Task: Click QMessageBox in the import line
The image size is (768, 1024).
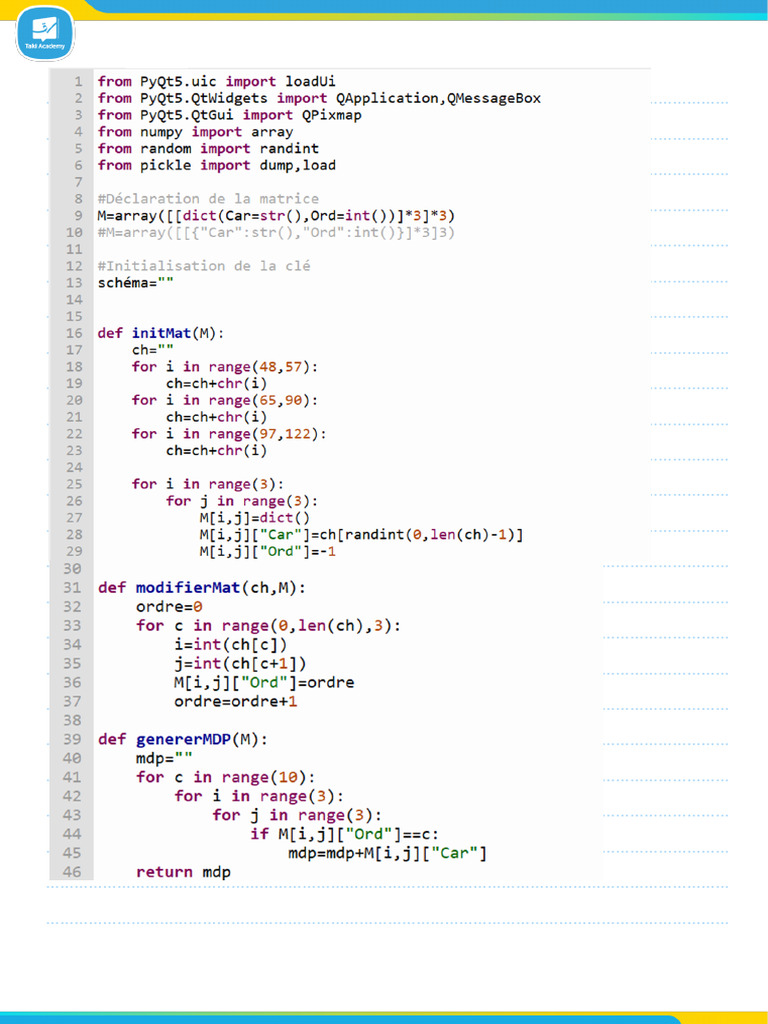Action: click(494, 99)
